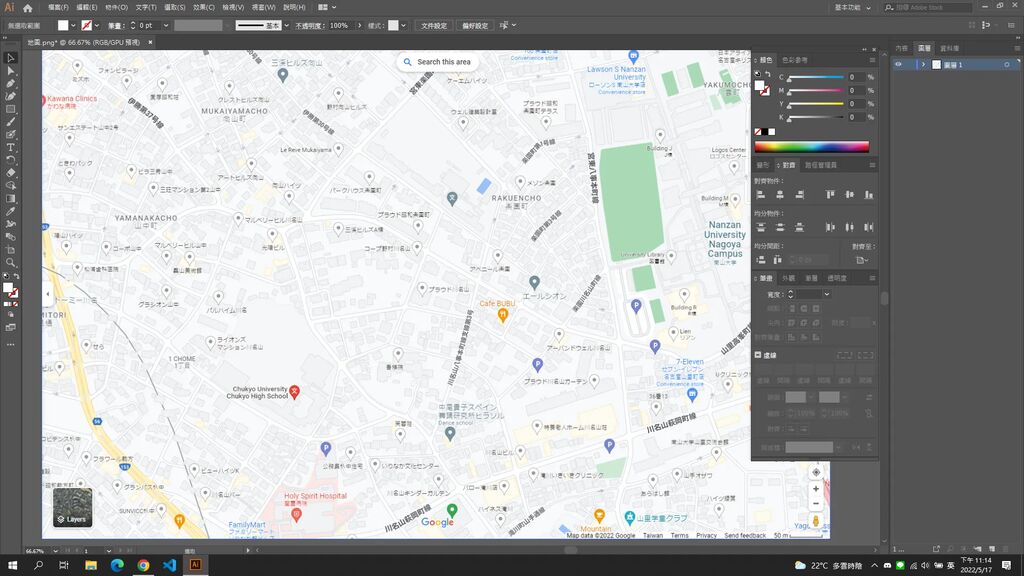Click the yellow Y slider in Color panel
This screenshot has height=576, width=1024.
(815, 104)
